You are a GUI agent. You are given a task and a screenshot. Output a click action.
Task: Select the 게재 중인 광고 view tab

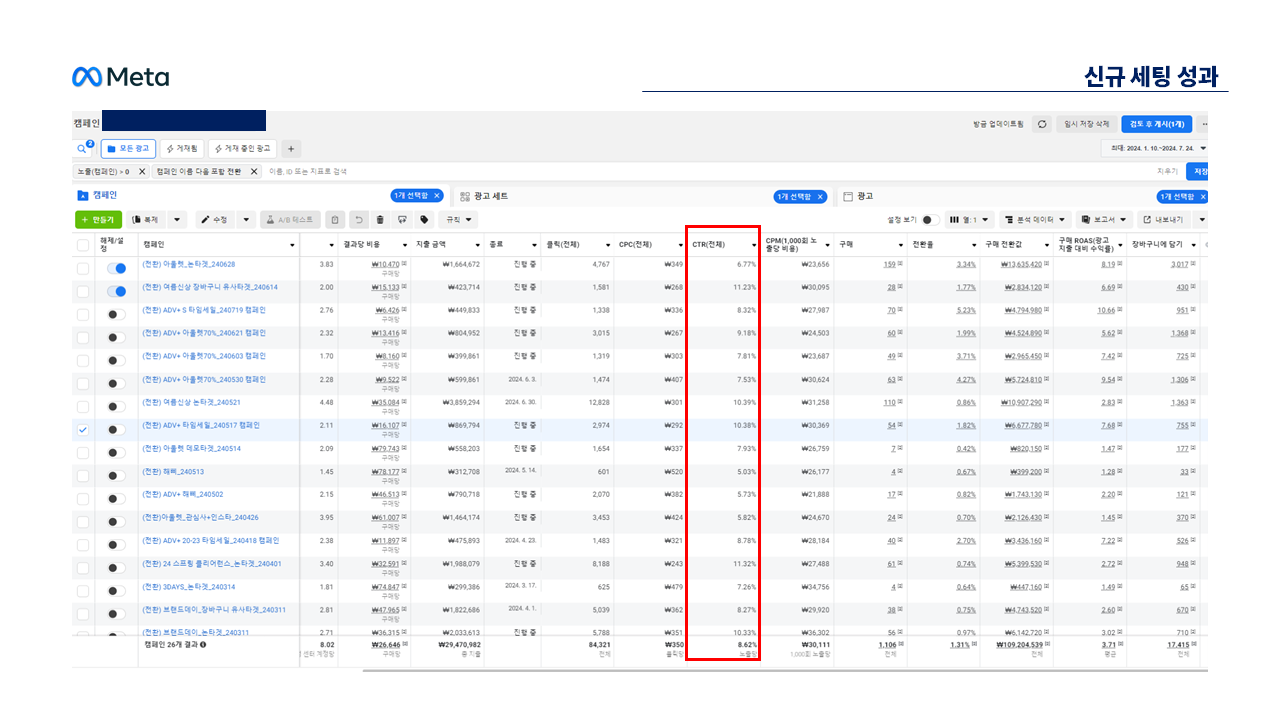click(x=243, y=149)
